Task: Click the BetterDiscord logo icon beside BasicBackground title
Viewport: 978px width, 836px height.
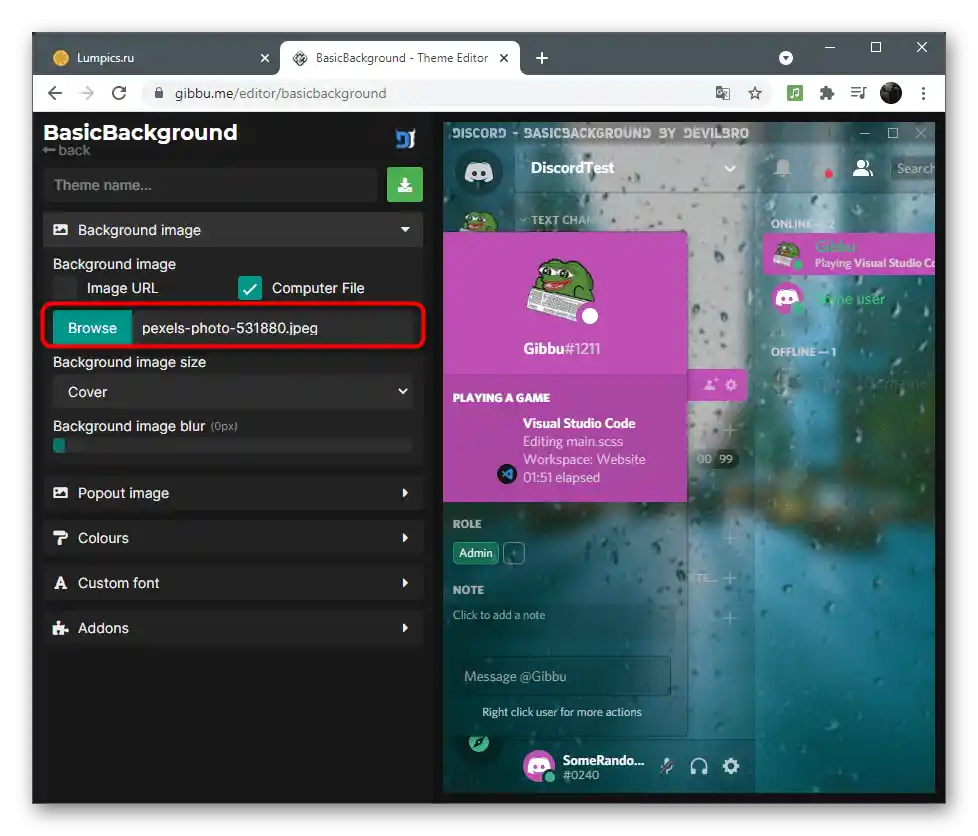Action: pos(405,139)
